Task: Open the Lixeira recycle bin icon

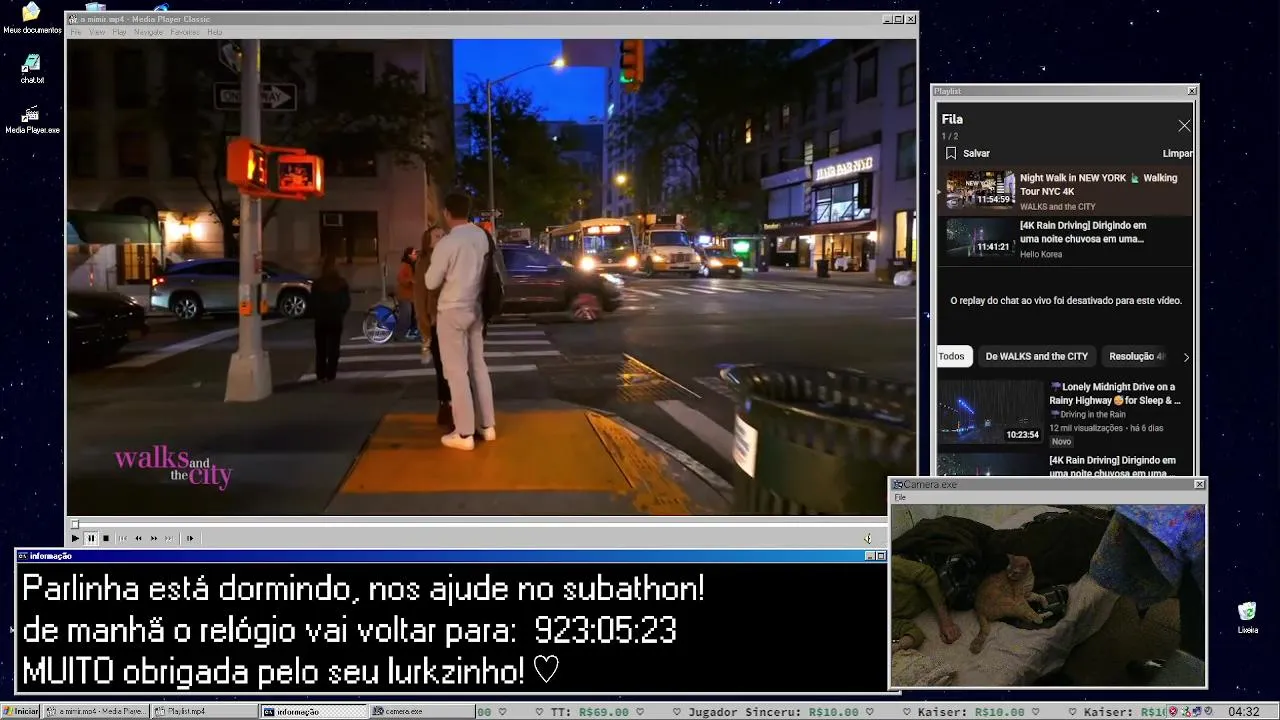Action: tap(1247, 618)
